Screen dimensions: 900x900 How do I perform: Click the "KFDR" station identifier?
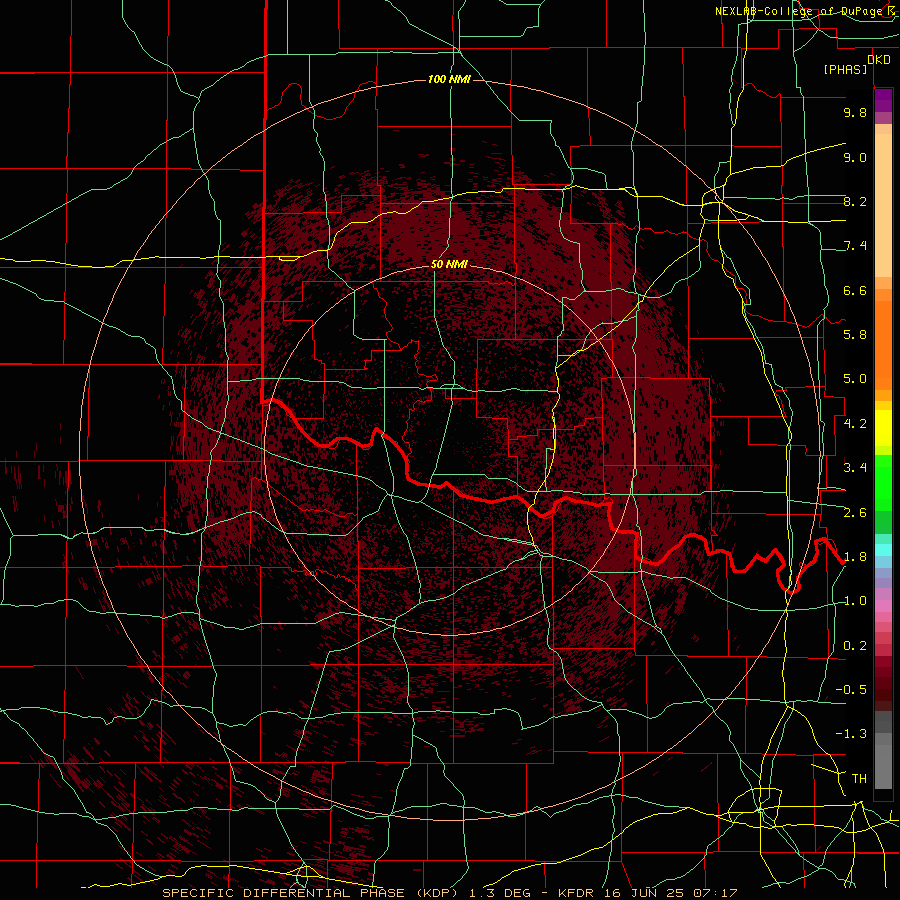point(576,893)
